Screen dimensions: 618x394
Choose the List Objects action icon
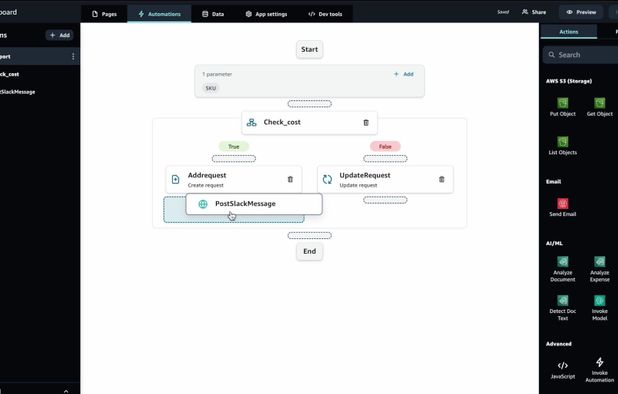(x=562, y=141)
